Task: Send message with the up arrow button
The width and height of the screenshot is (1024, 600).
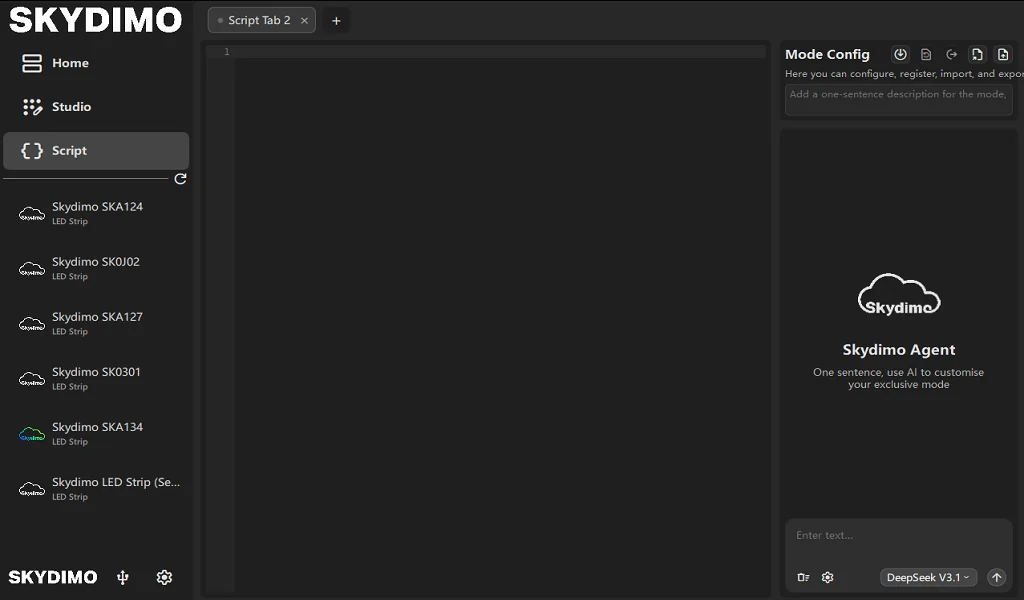Action: 996,577
